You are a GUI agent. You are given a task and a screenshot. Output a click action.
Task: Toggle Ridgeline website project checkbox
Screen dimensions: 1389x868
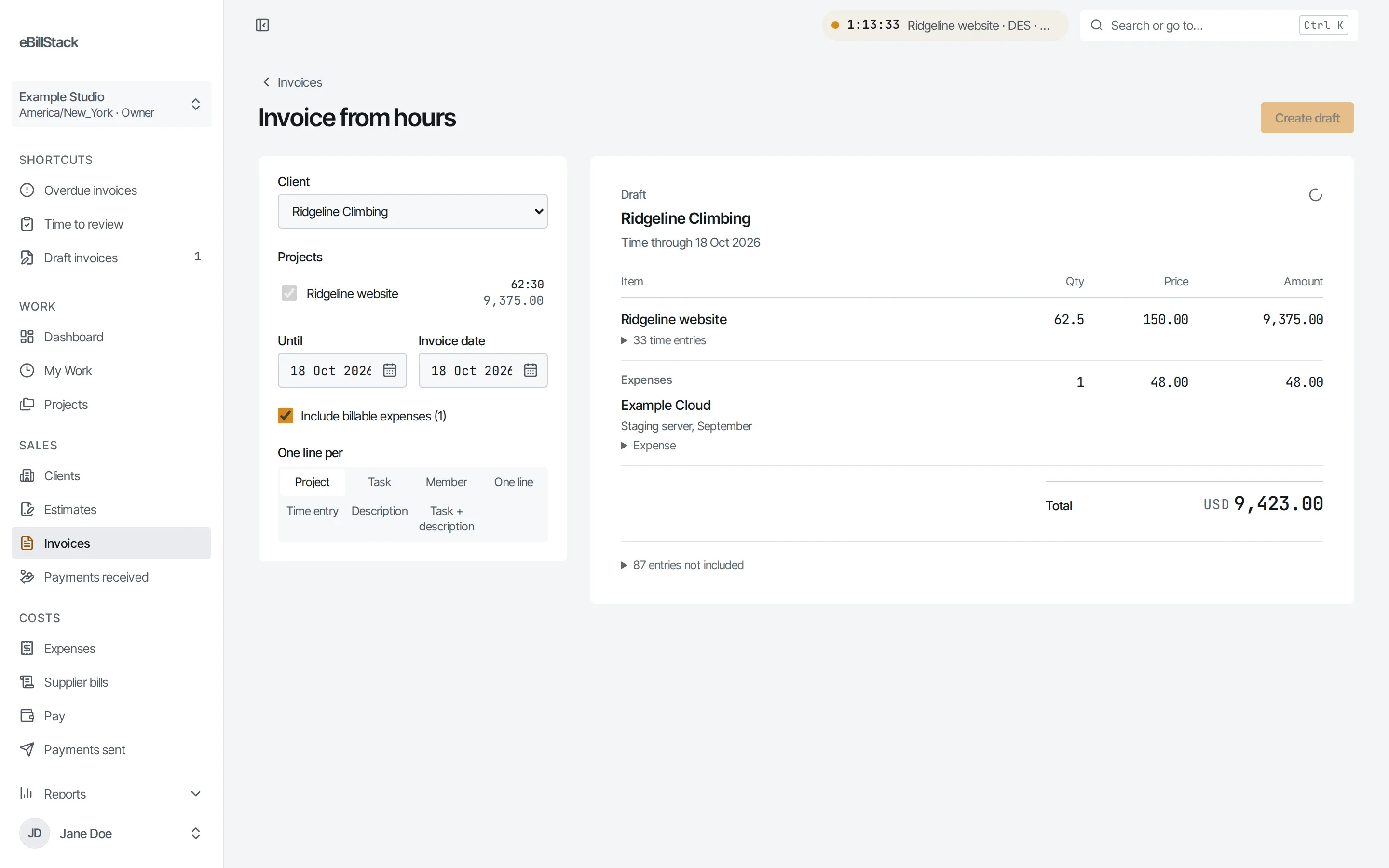(x=289, y=293)
